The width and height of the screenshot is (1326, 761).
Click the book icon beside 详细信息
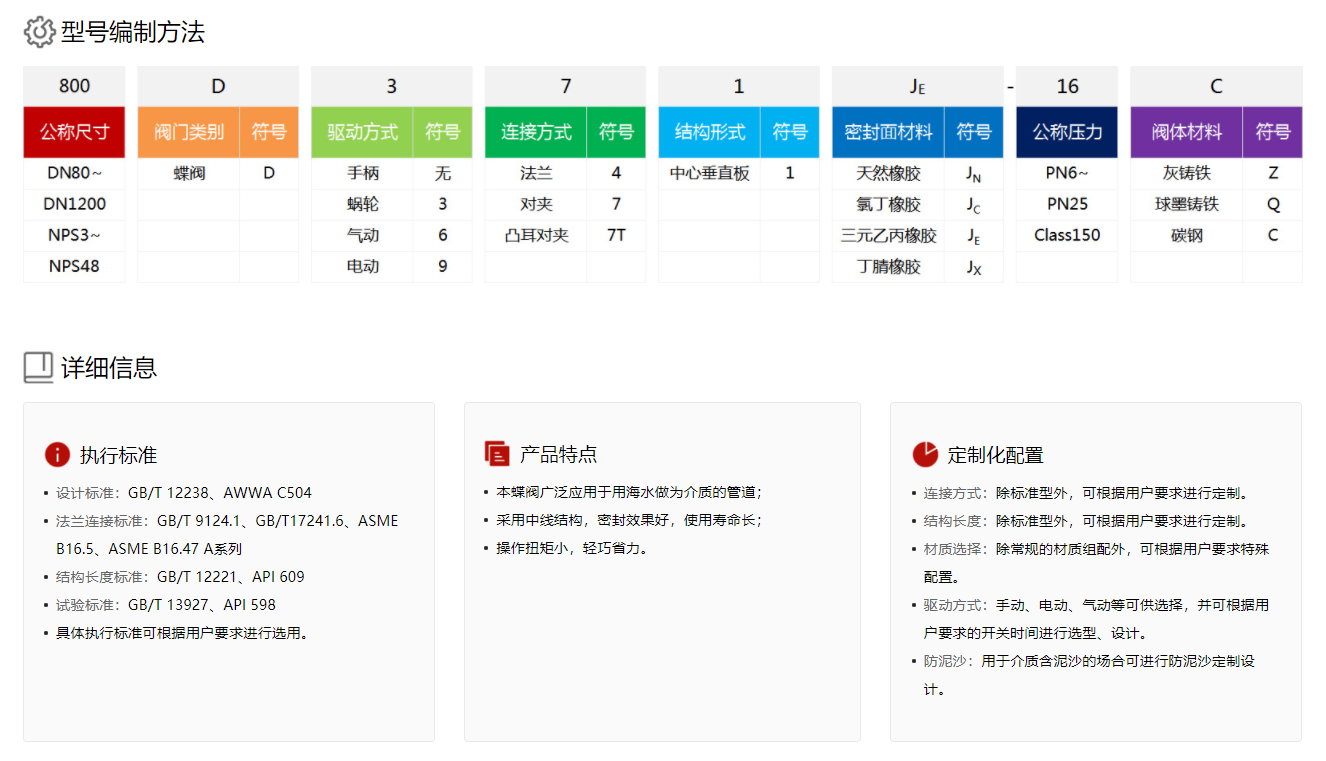pos(38,367)
